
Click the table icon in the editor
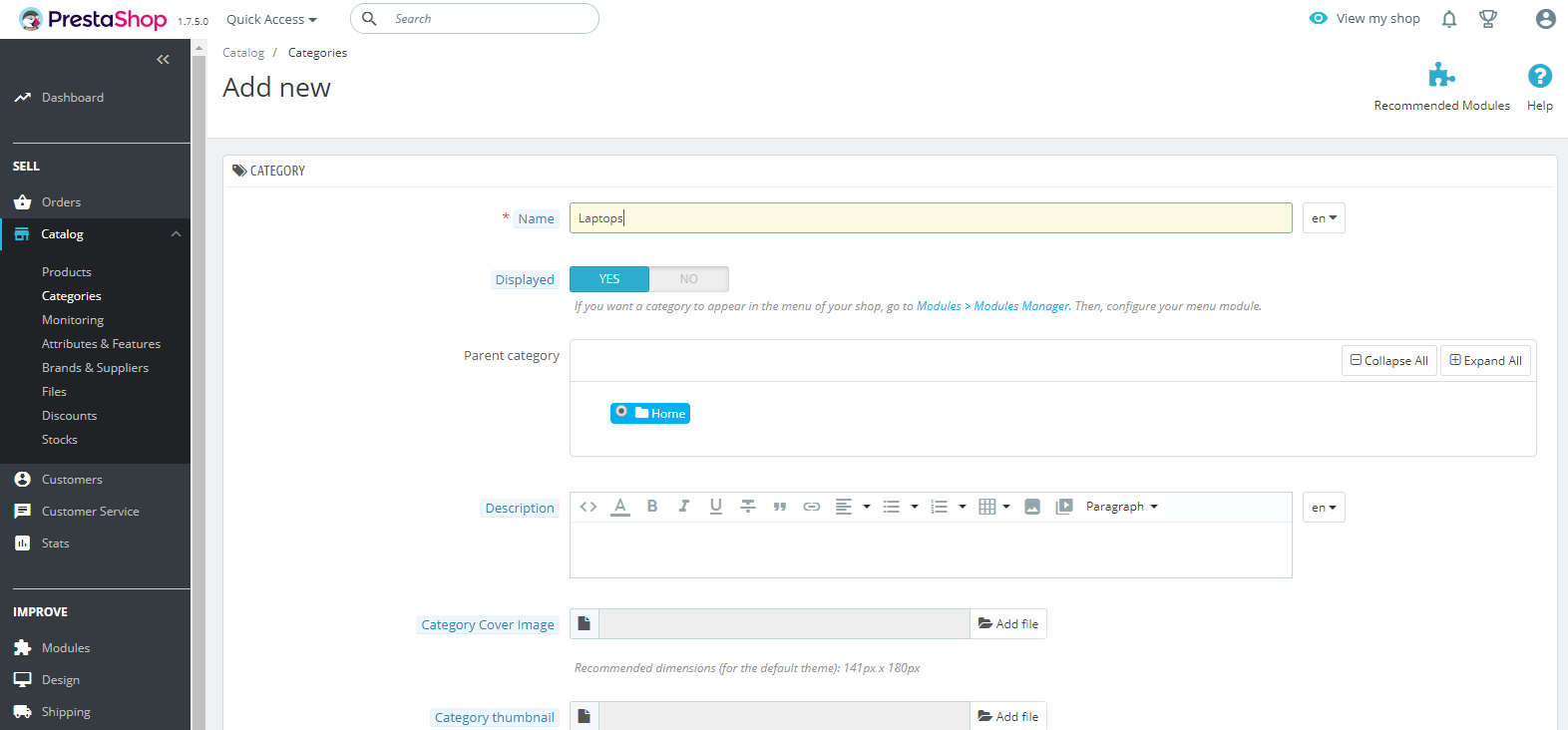pos(987,507)
